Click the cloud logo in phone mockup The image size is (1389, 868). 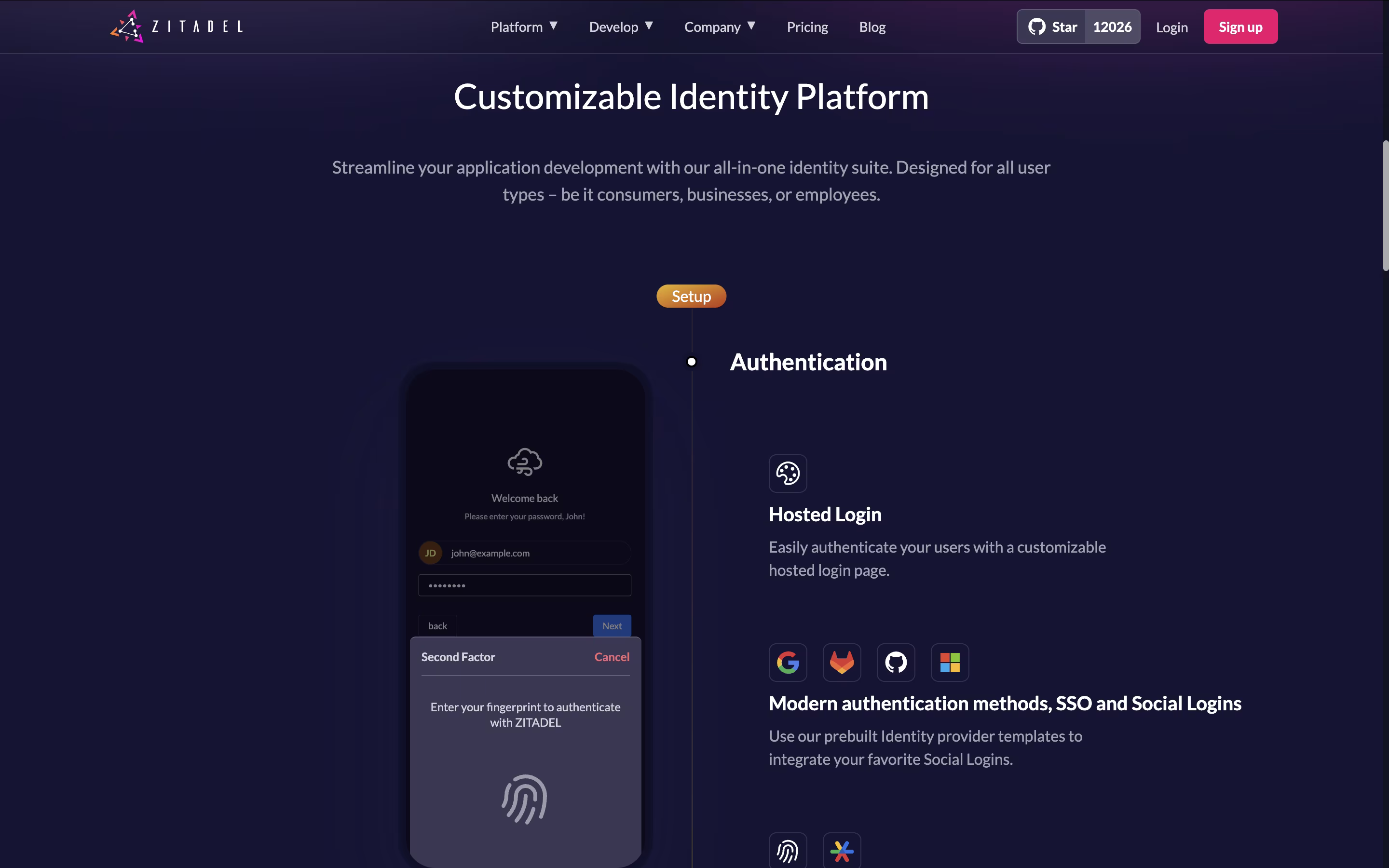(525, 461)
